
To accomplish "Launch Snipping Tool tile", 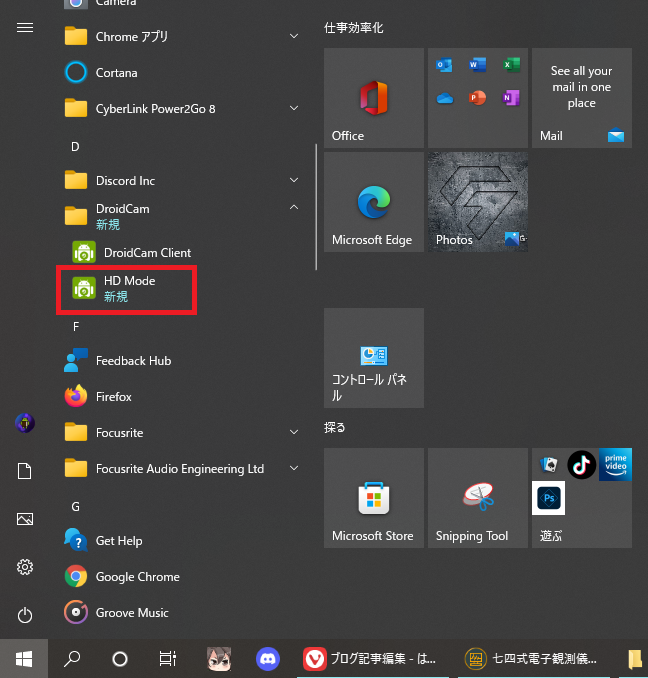I will click(478, 498).
